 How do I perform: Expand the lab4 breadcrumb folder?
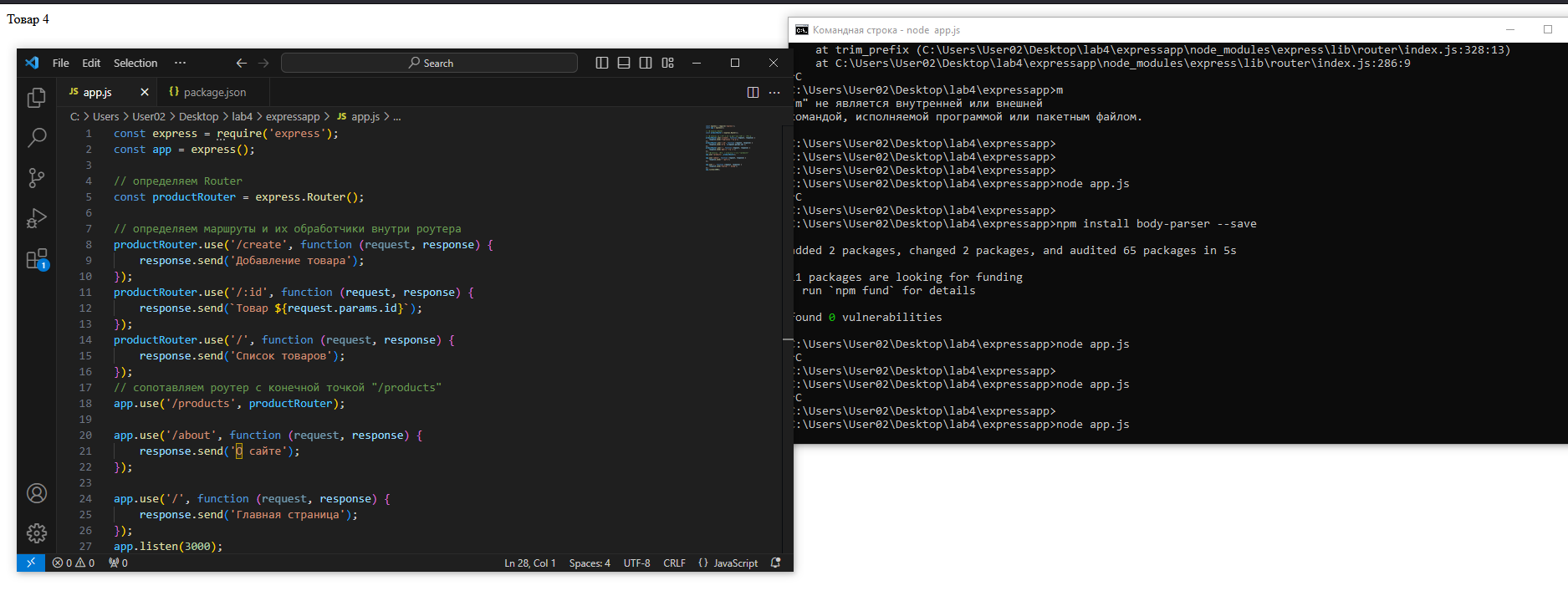coord(242,117)
